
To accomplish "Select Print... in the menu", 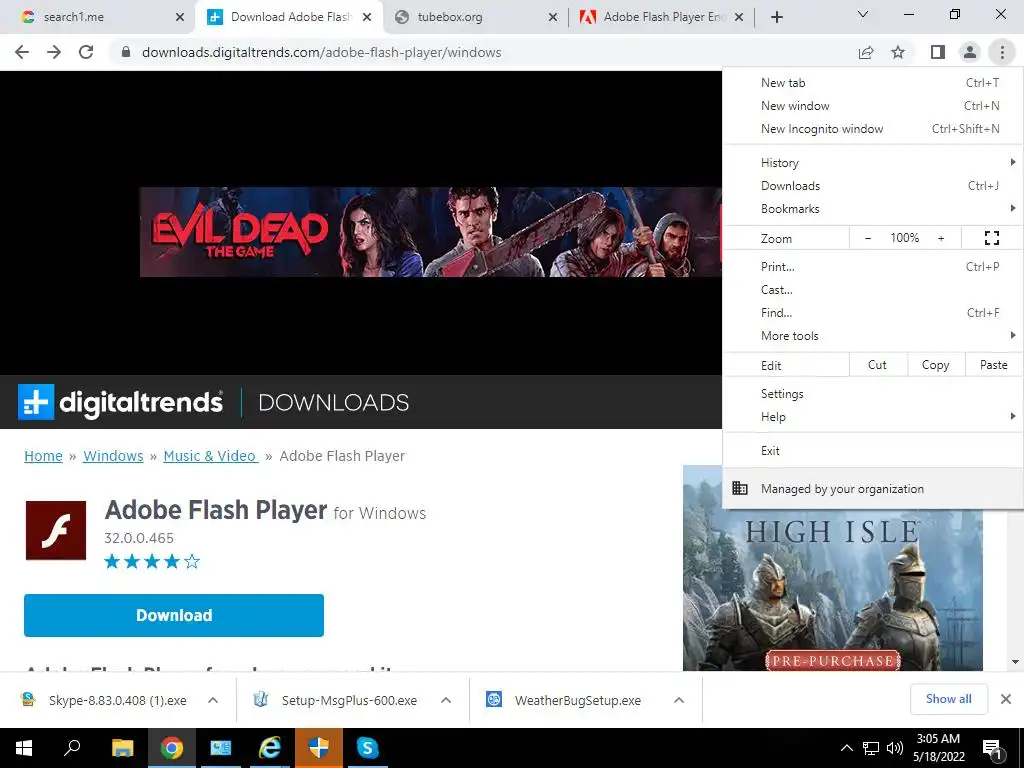I will click(x=872, y=266).
